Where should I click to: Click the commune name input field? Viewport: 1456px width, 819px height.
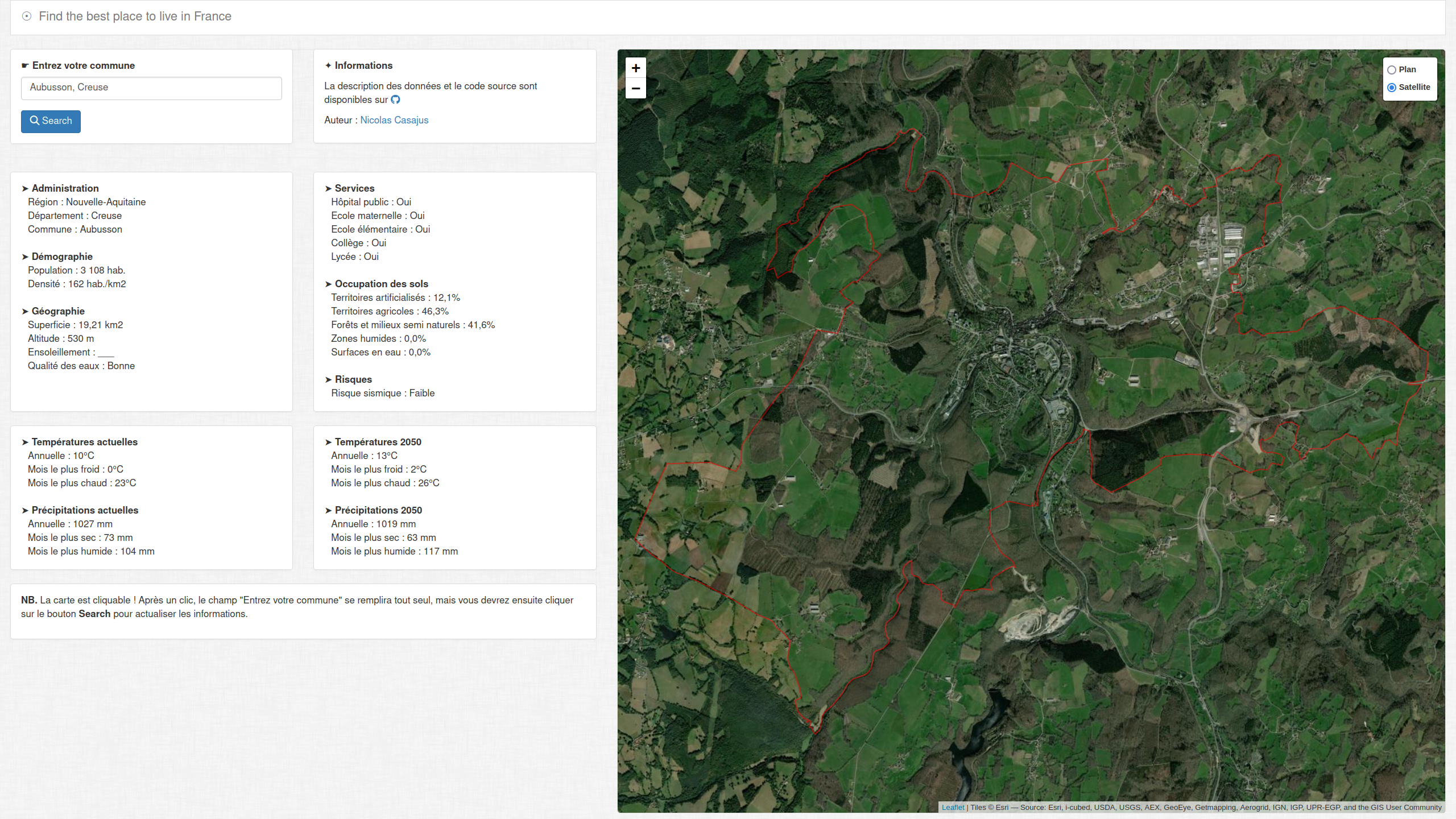pos(151,88)
